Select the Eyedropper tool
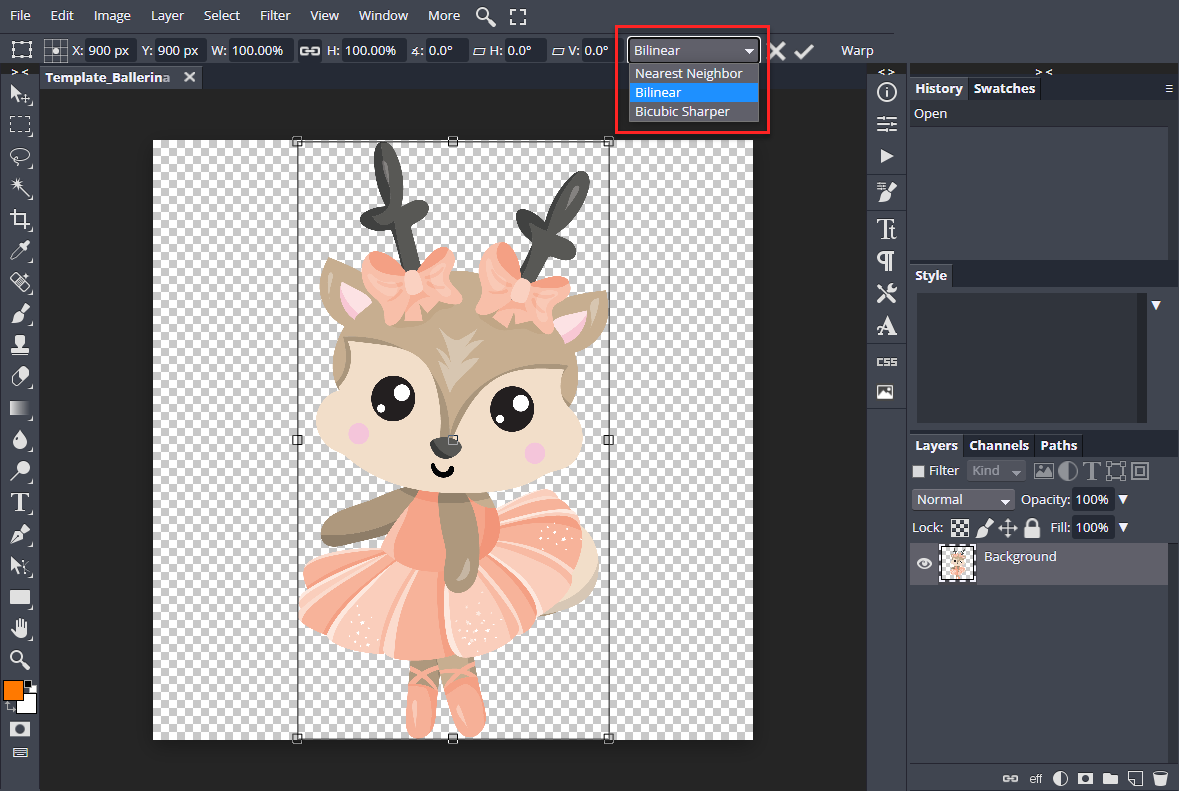1179x791 pixels. pos(20,251)
